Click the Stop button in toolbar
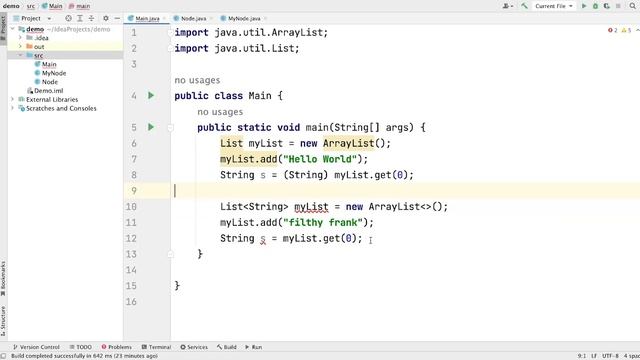 click(x=618, y=6)
